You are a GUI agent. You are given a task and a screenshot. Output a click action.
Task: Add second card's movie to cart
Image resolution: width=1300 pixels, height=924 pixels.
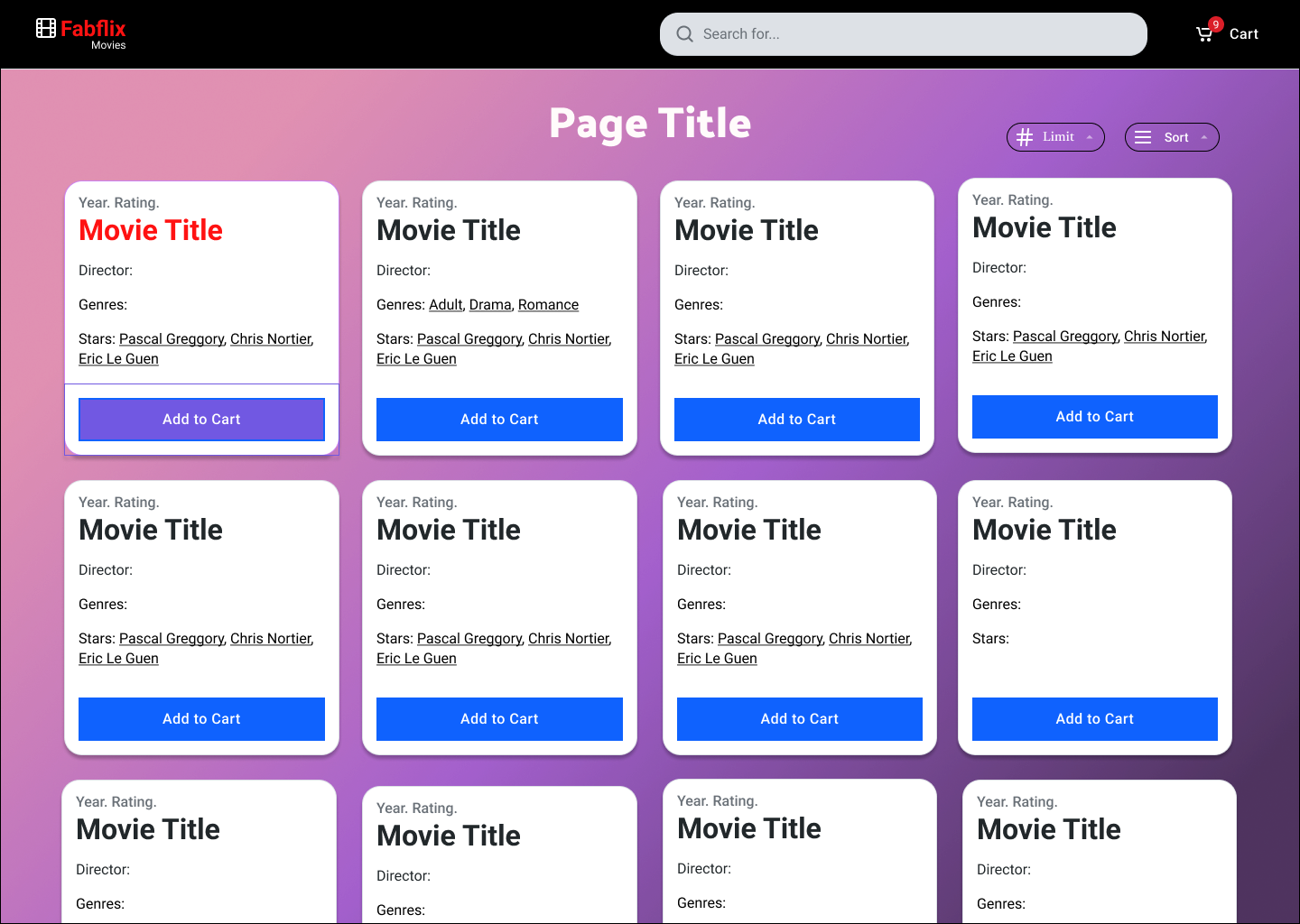[x=499, y=420]
